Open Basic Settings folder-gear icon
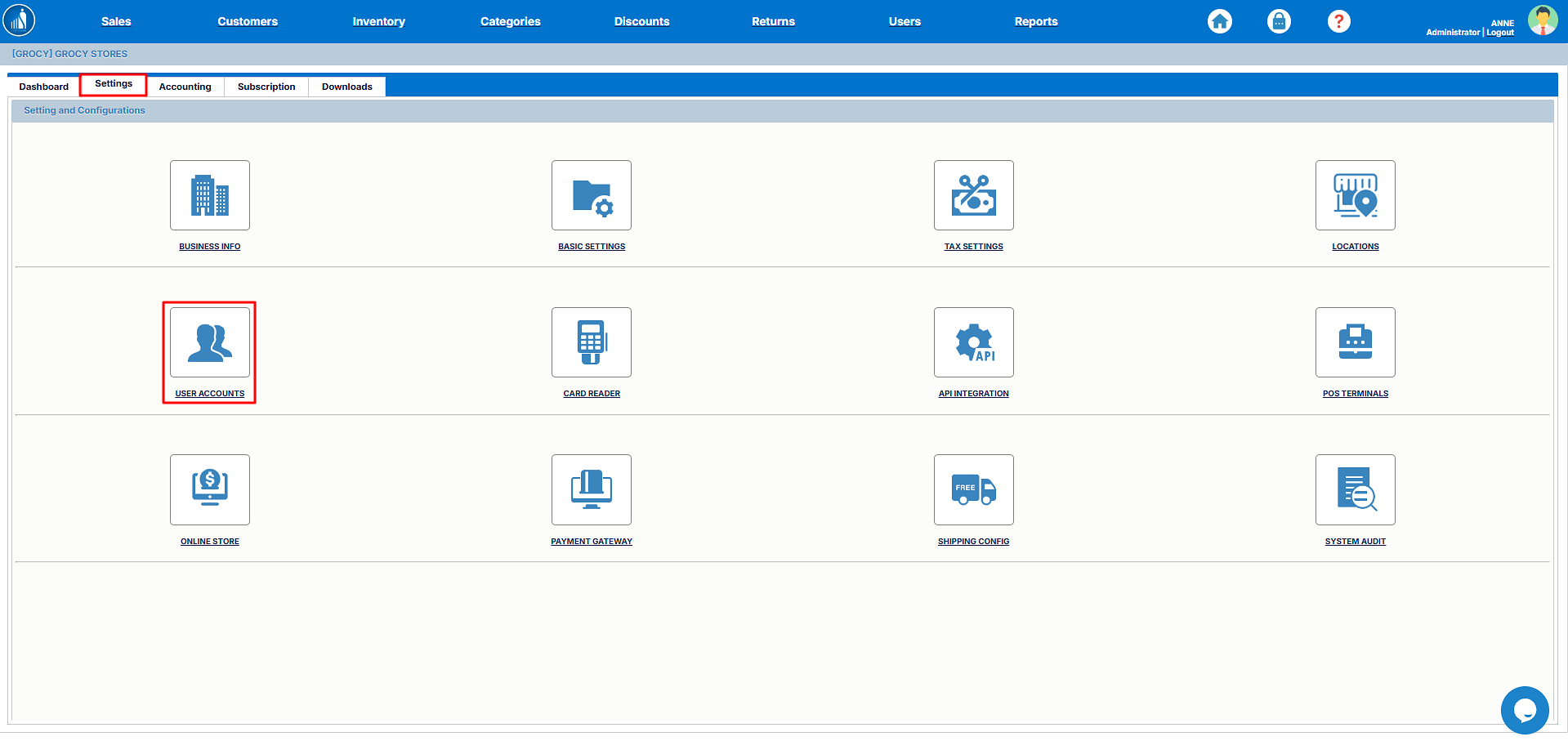The height and width of the screenshot is (750, 1568). 591,195
